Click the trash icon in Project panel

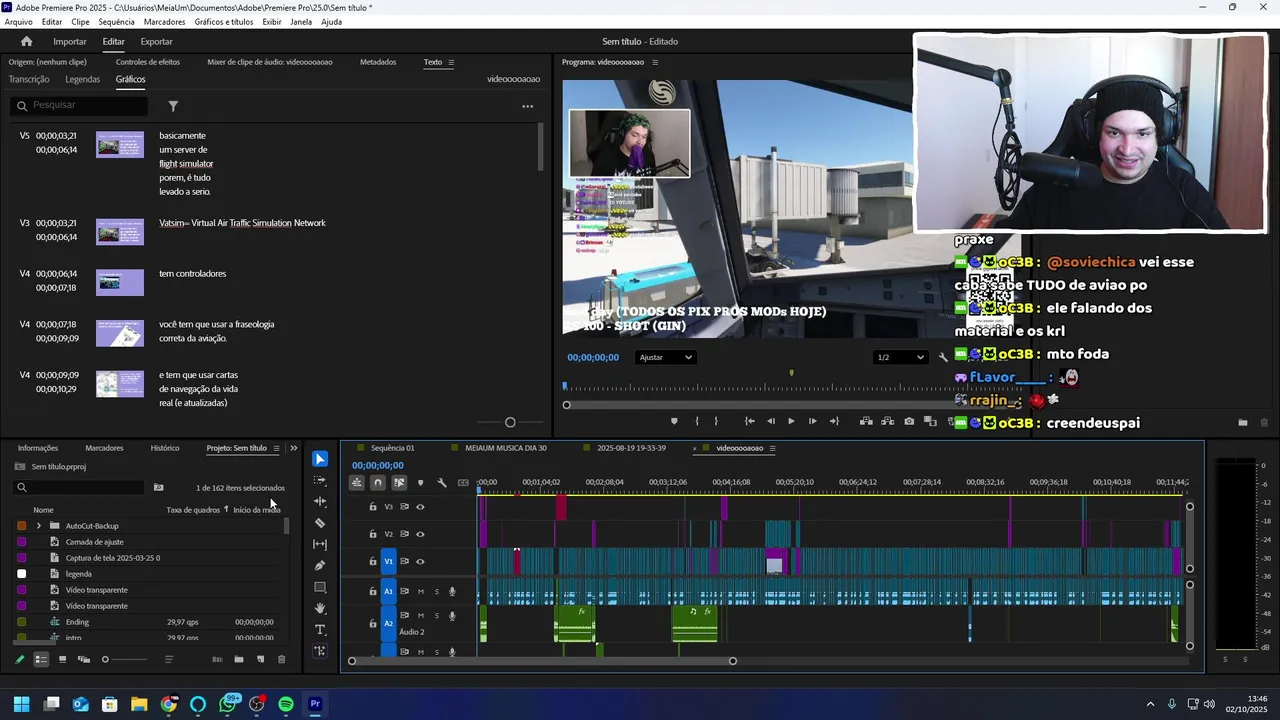point(281,659)
